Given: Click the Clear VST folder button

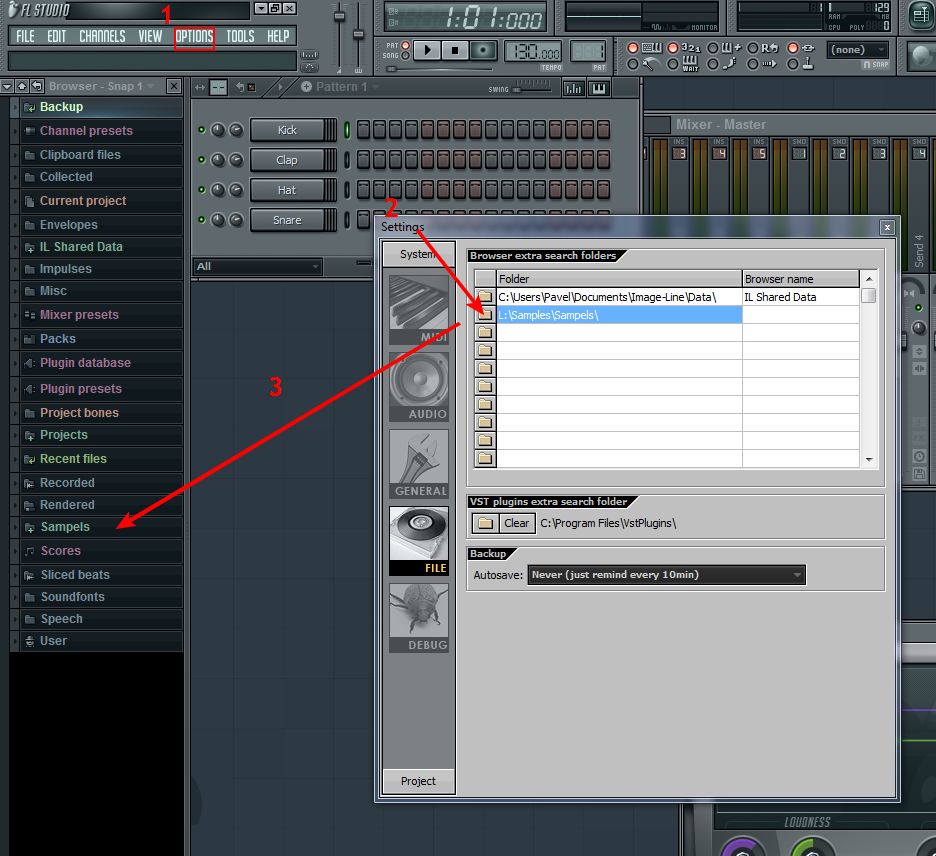Looking at the screenshot, I should coord(516,523).
